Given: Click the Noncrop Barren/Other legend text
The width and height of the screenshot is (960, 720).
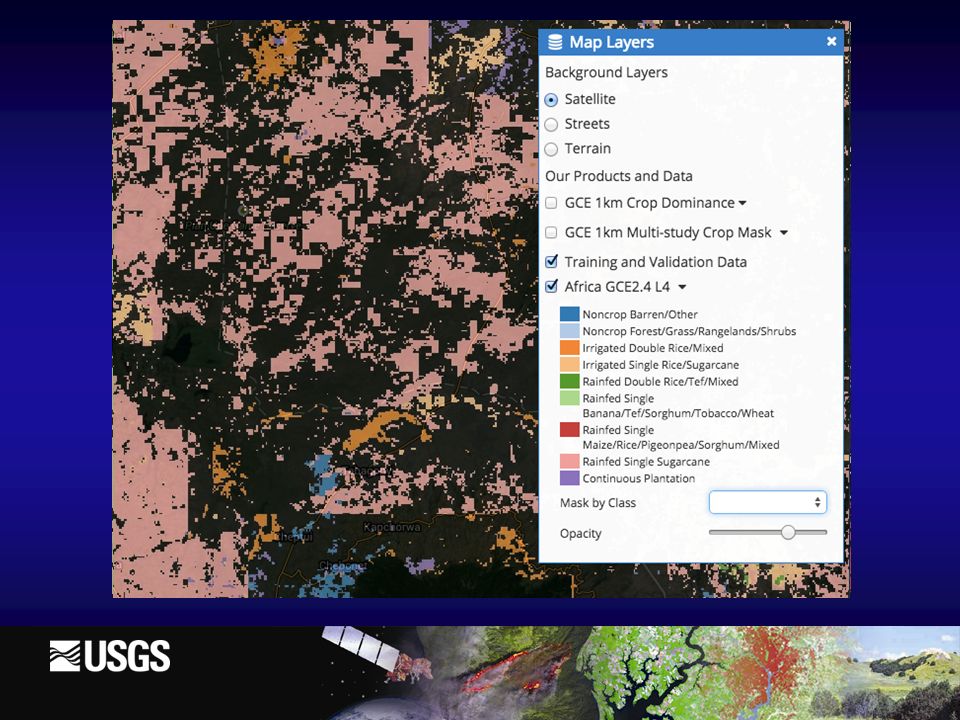Looking at the screenshot, I should [639, 315].
